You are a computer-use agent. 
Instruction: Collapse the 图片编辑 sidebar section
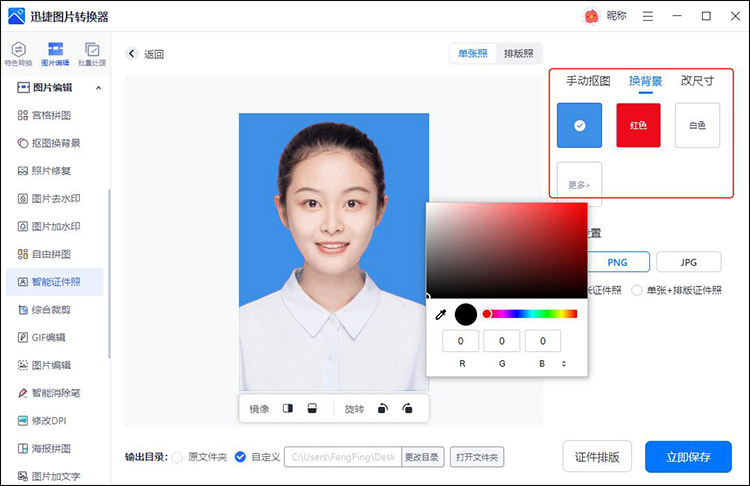[98, 88]
